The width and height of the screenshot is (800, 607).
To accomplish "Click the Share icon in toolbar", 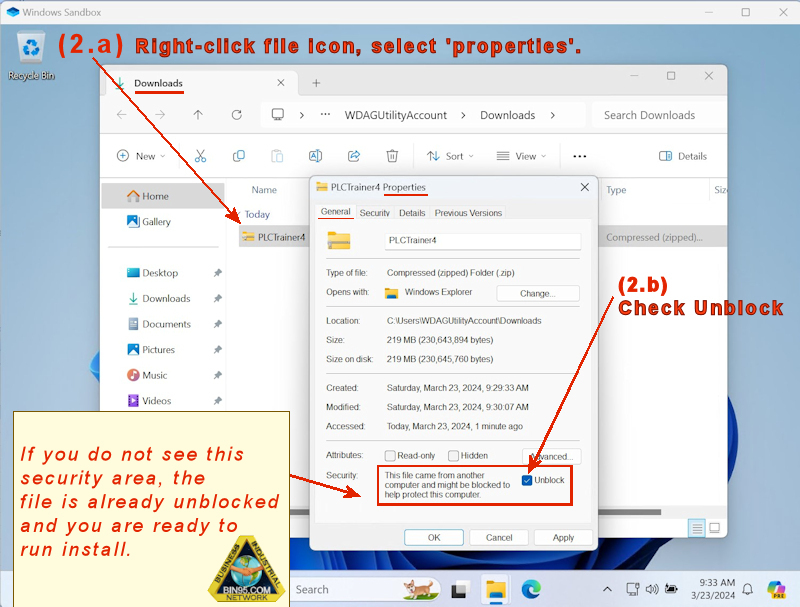I will 354,156.
